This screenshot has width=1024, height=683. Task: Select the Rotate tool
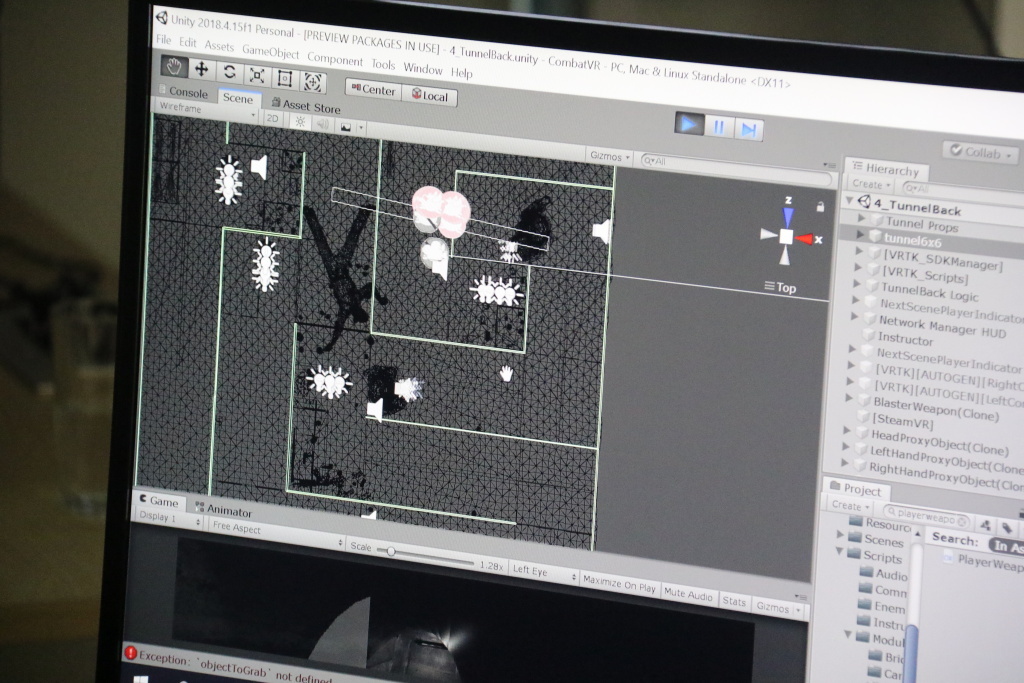(229, 72)
